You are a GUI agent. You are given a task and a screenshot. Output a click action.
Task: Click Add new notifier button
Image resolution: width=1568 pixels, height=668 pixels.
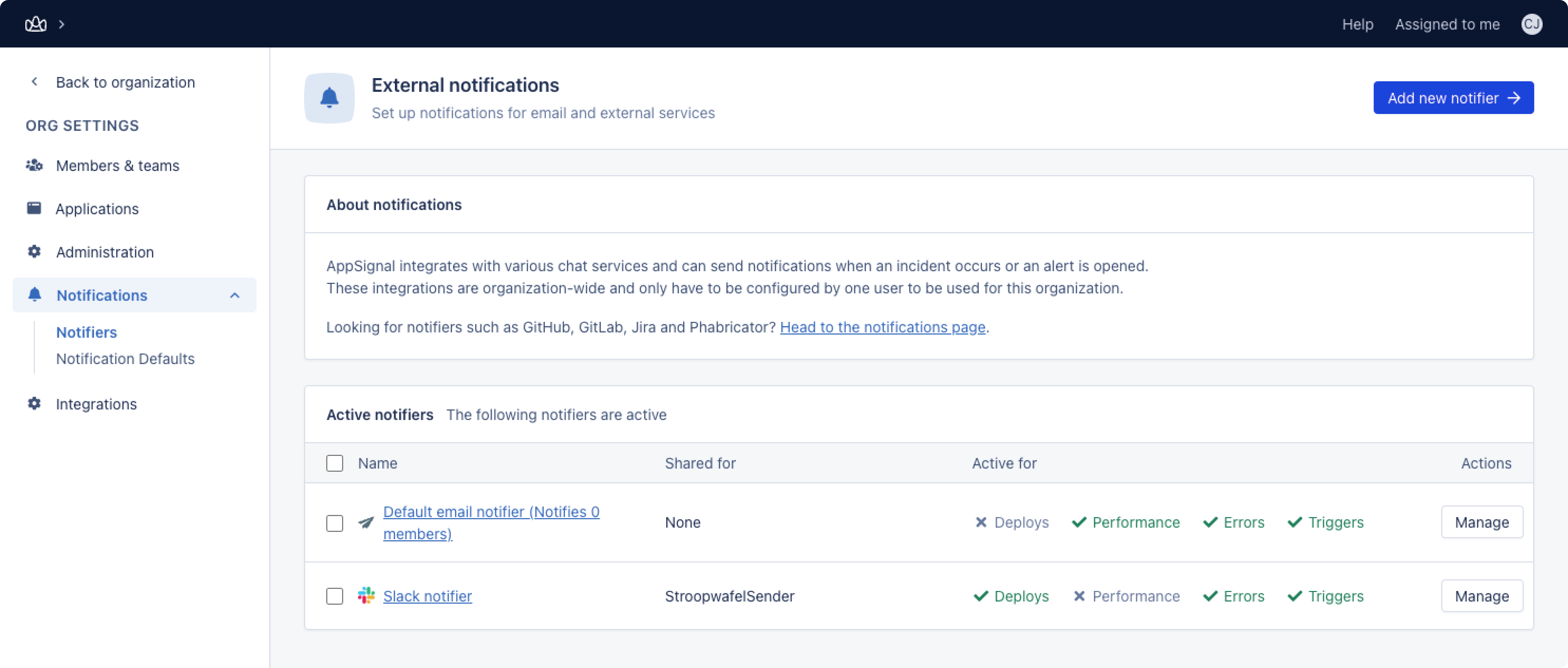[x=1454, y=97]
